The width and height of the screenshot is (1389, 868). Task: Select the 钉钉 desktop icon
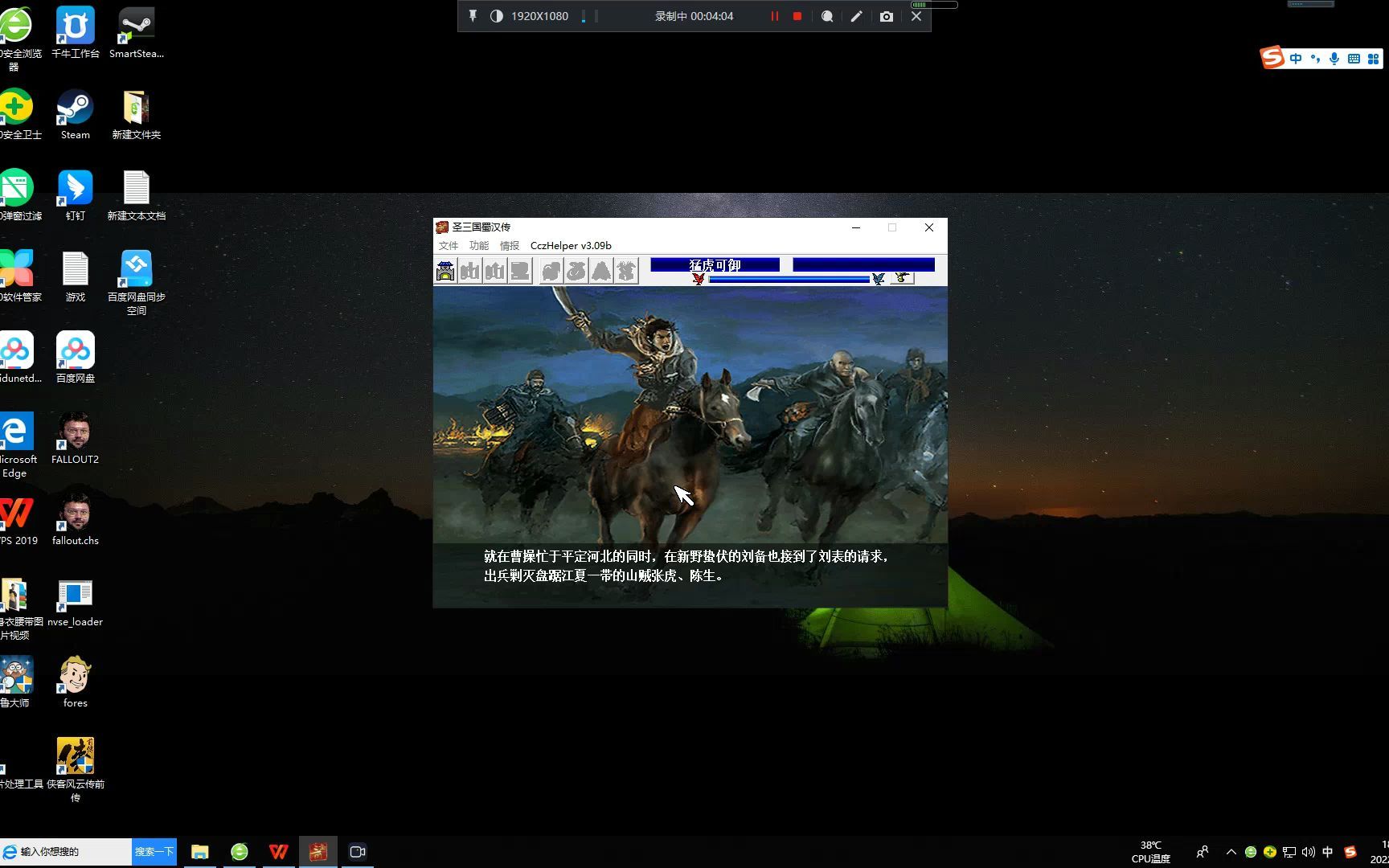tap(76, 195)
